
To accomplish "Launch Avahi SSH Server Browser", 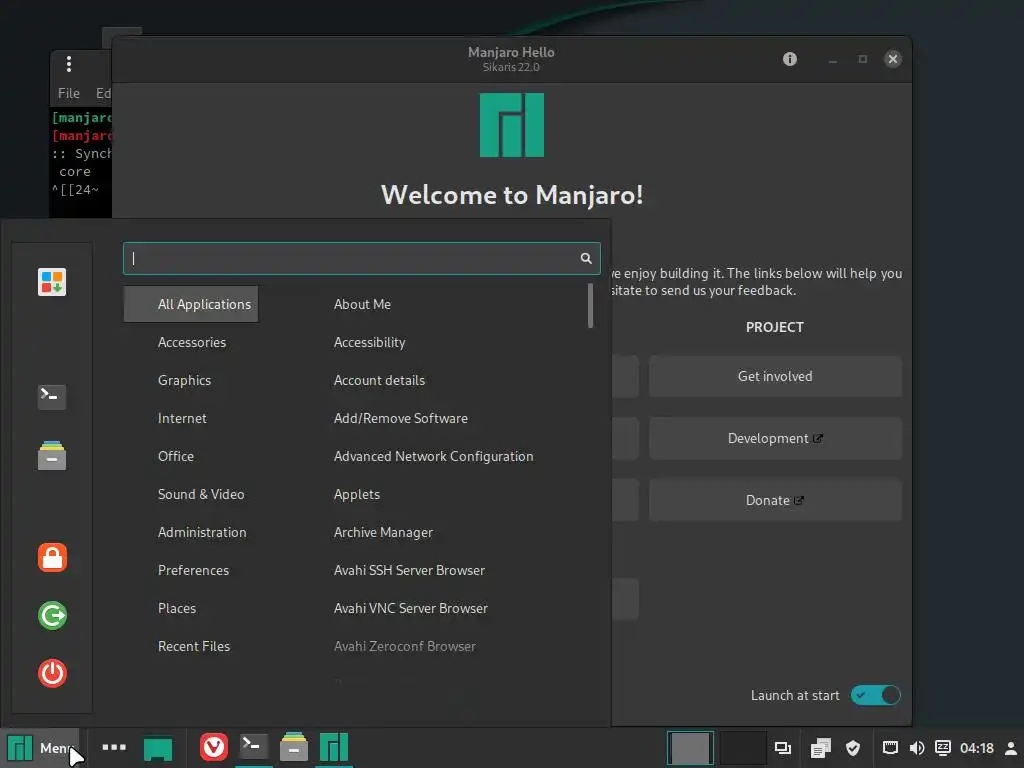I will tap(409, 570).
